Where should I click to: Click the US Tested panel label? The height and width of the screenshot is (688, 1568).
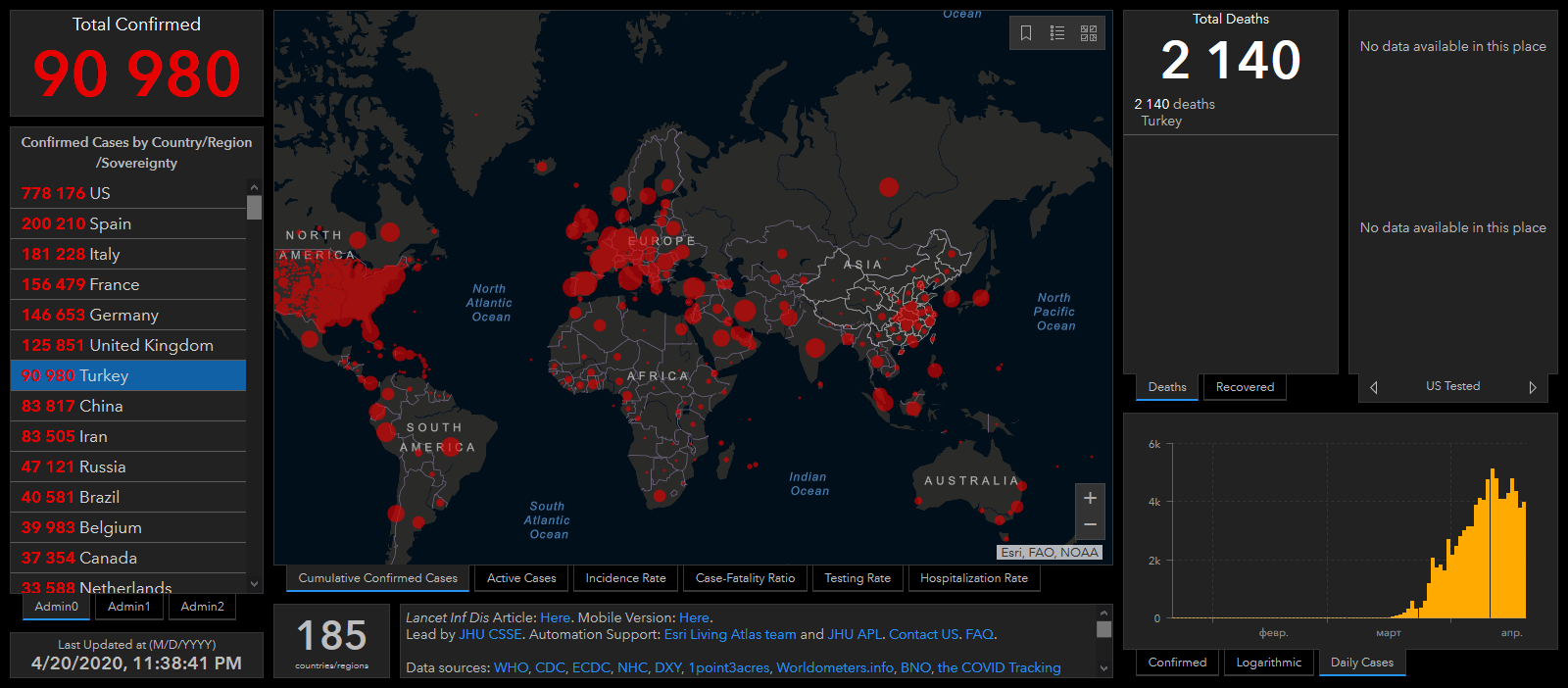coord(1452,386)
